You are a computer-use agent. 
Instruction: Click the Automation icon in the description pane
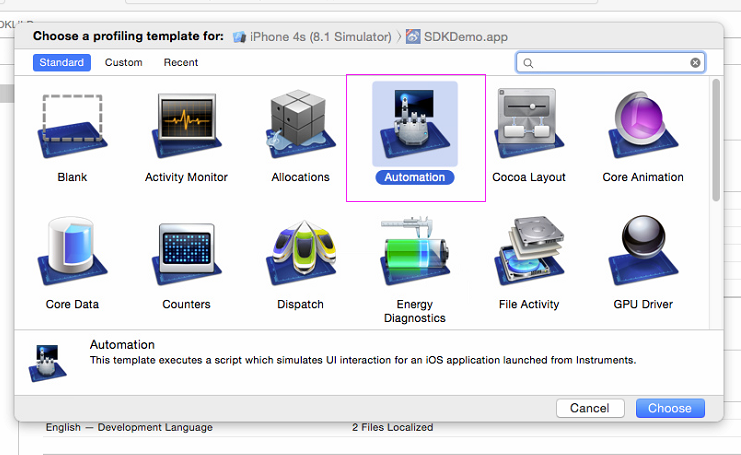[x=47, y=363]
